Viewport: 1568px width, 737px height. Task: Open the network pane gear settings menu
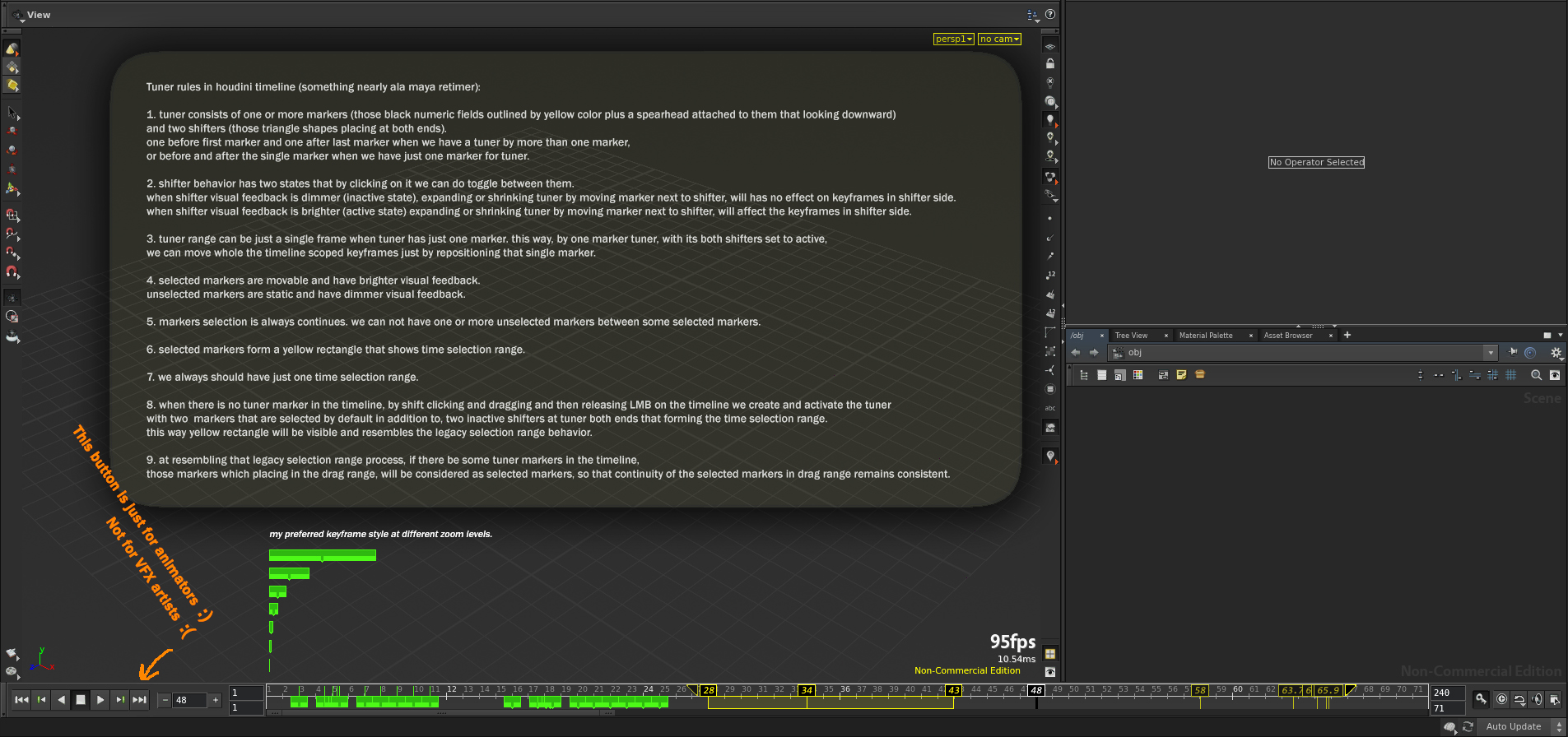coord(1556,353)
